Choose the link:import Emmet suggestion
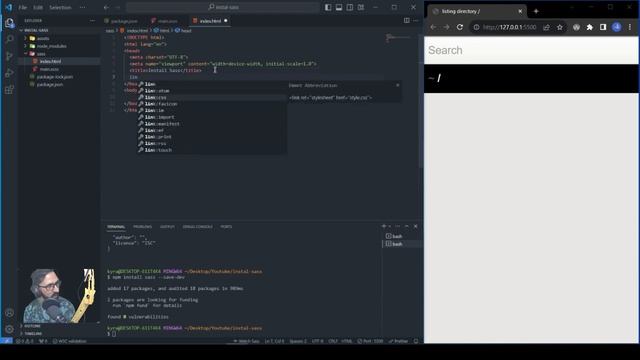This screenshot has width=640, height=360. (x=211, y=117)
